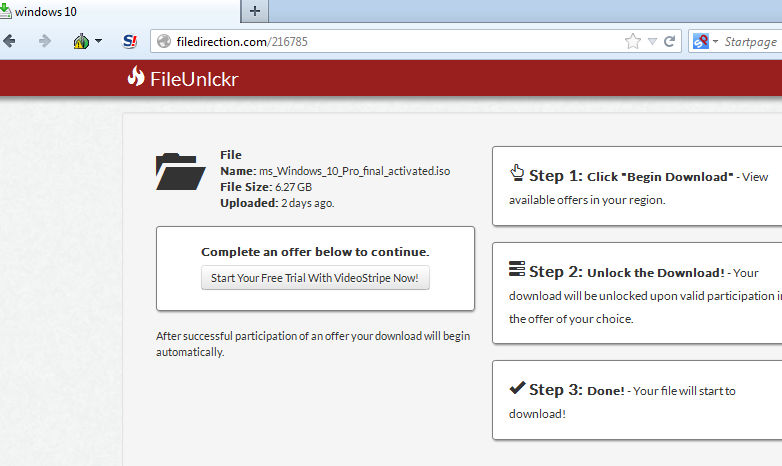The image size is (782, 466).
Task: Click the Startpage search engine icon
Action: tap(700, 41)
